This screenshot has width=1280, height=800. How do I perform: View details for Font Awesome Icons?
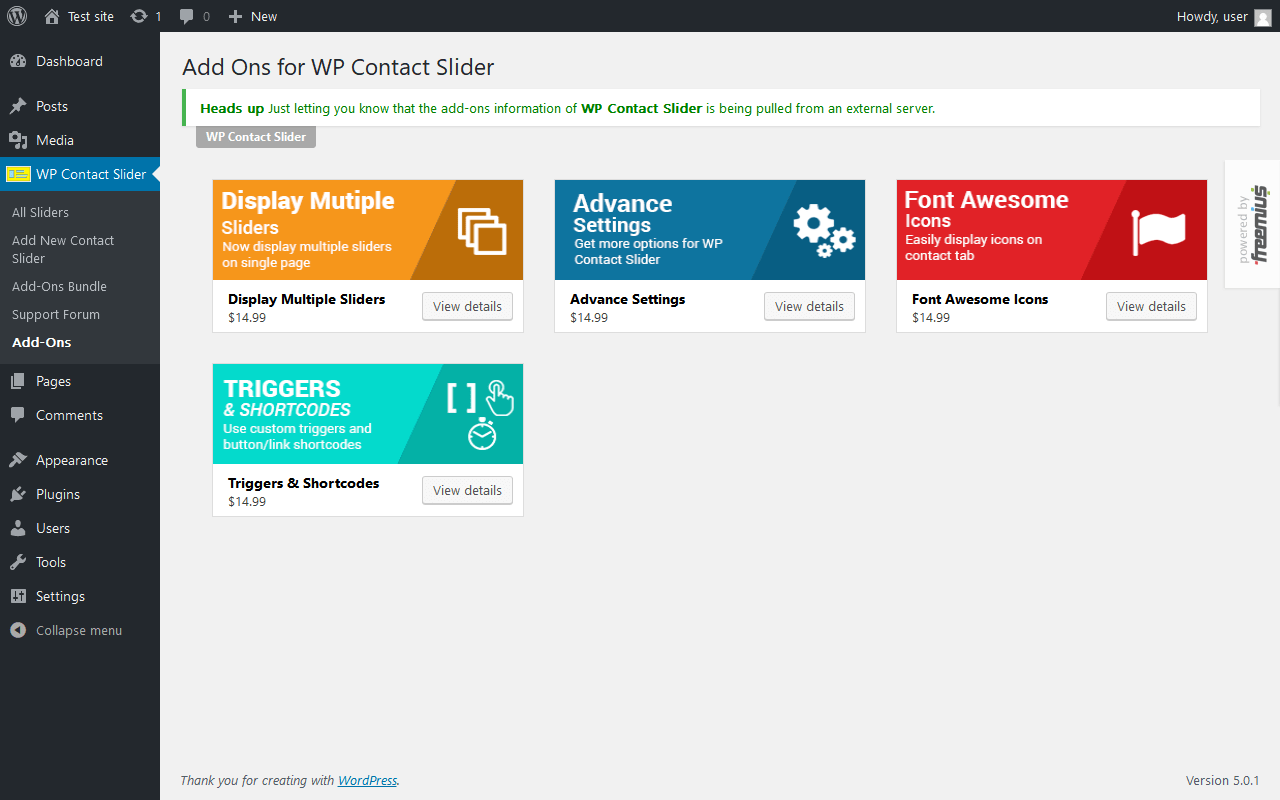tap(1151, 306)
